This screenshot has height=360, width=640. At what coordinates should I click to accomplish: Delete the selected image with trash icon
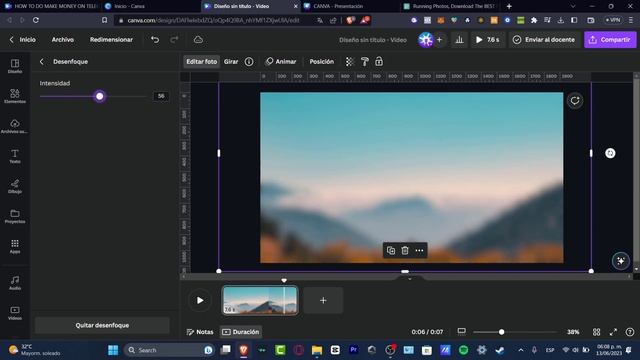[405, 250]
